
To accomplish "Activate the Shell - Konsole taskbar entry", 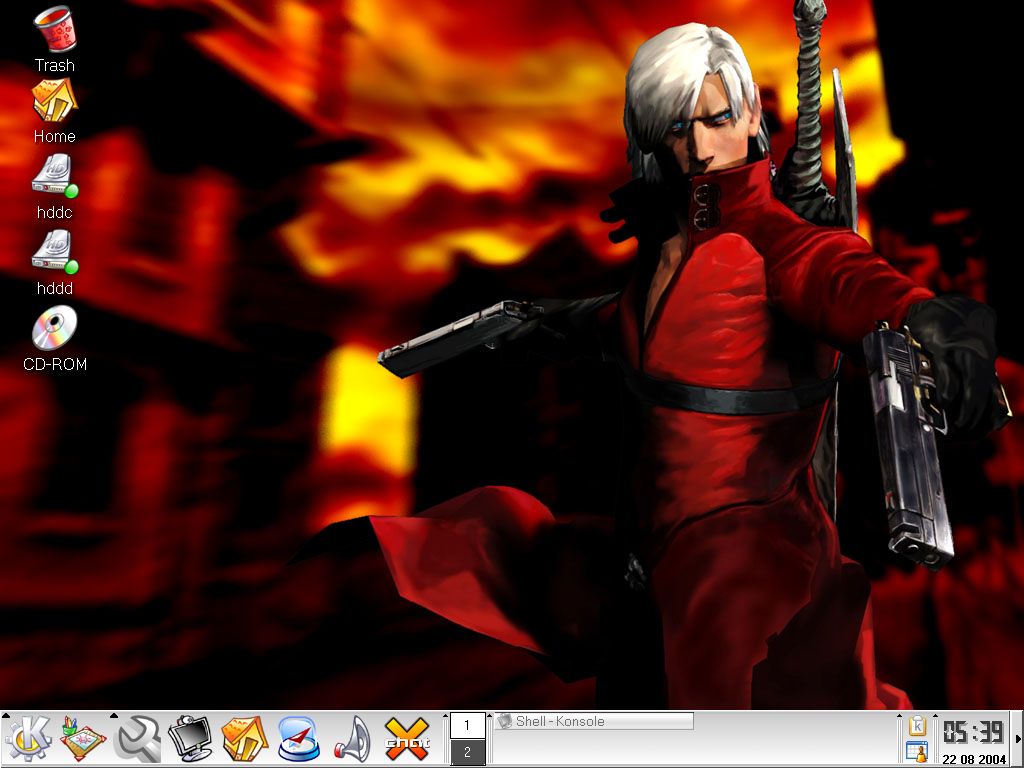I will (594, 721).
